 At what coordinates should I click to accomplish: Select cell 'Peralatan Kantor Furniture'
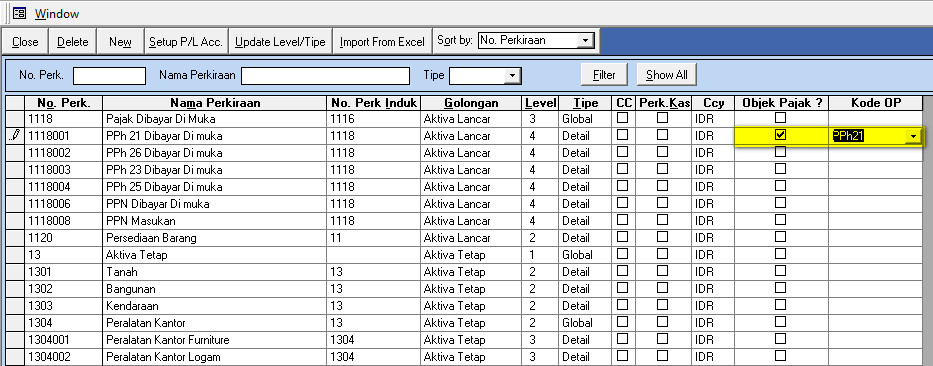pos(215,340)
